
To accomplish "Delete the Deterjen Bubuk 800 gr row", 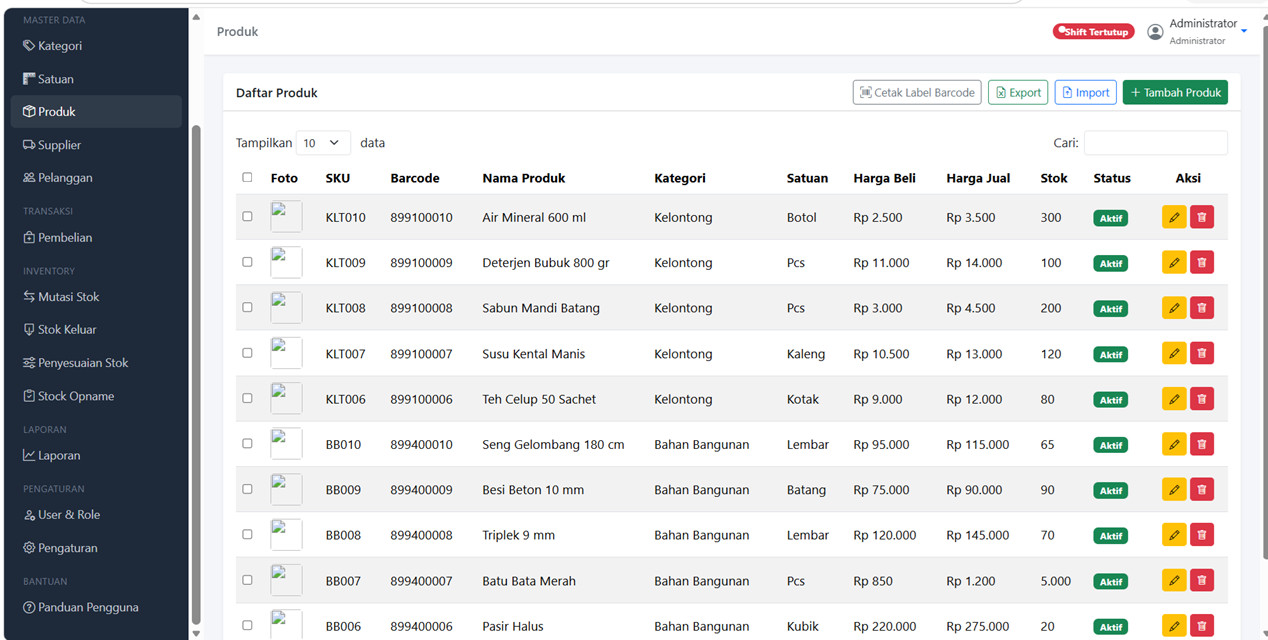I will (x=1202, y=262).
